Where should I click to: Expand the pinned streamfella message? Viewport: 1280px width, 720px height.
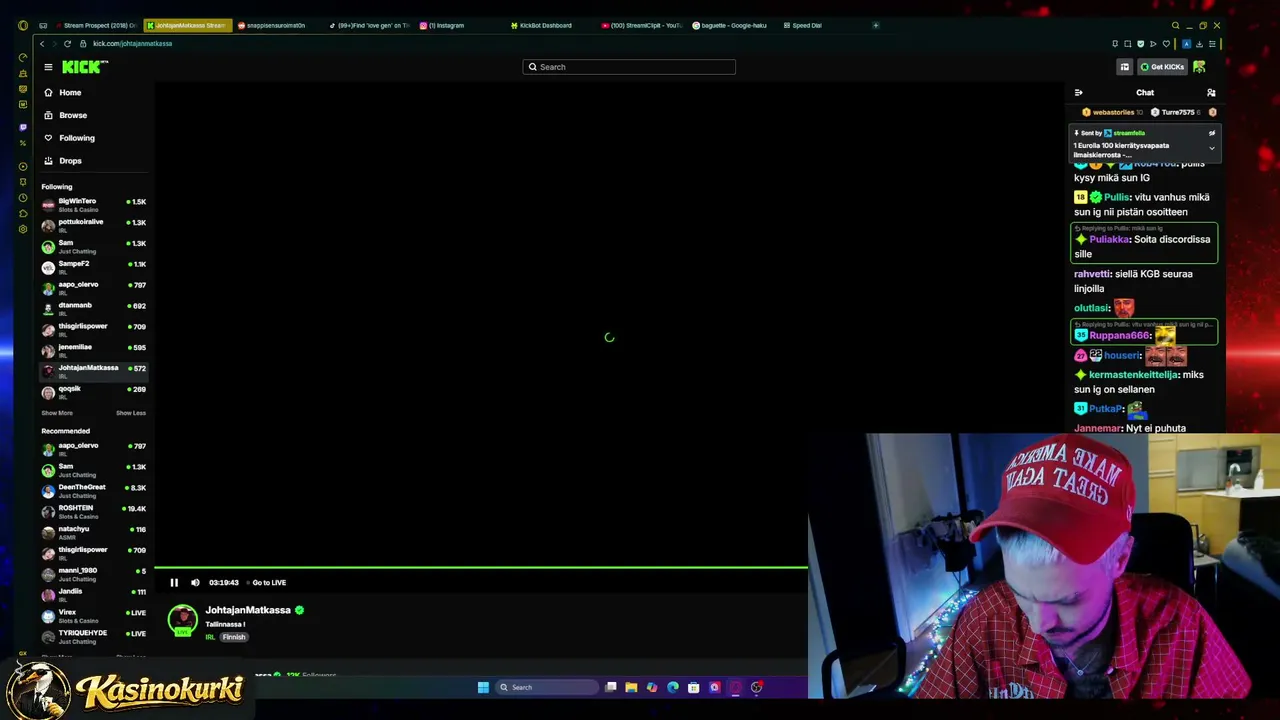1212,149
